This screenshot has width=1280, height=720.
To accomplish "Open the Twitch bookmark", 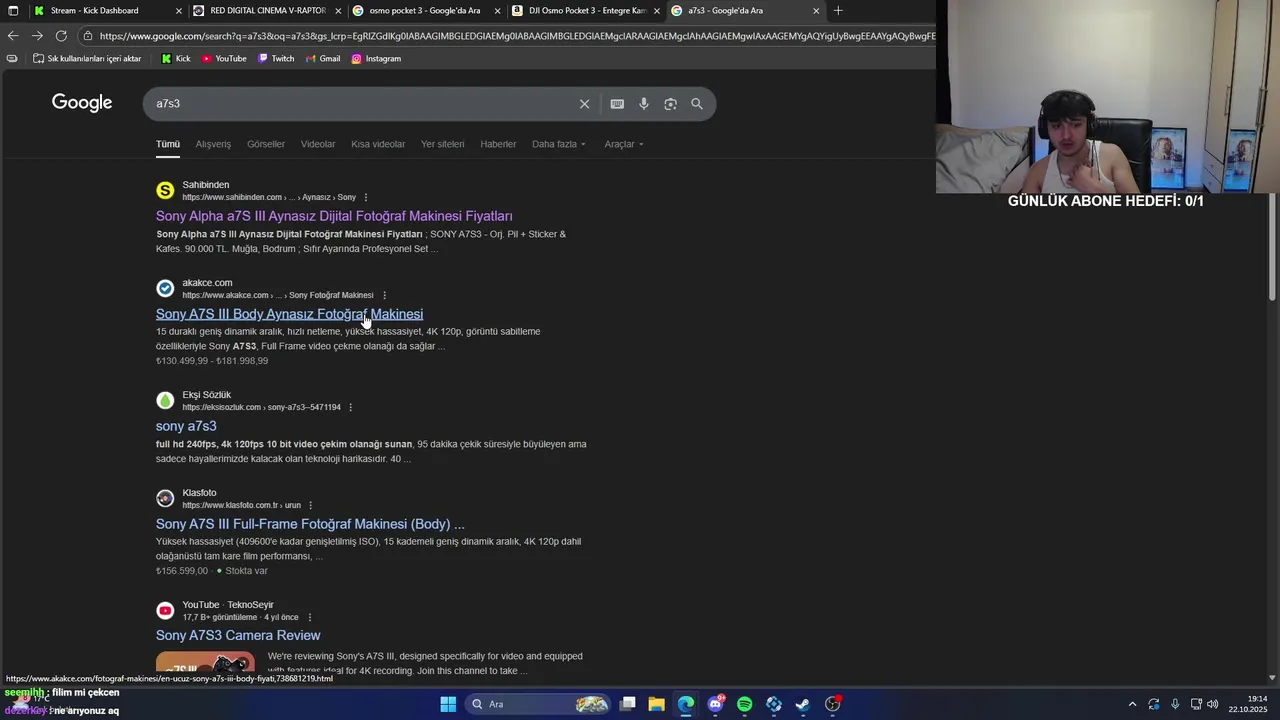I will tap(276, 58).
